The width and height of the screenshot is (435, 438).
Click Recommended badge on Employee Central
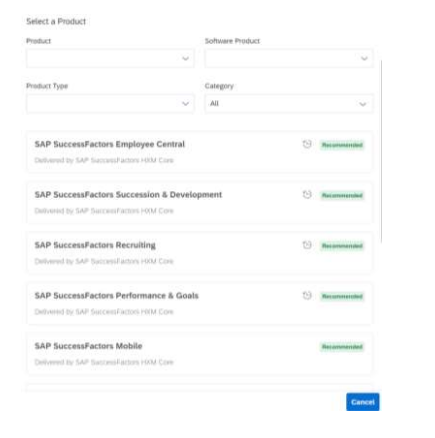pyautogui.click(x=342, y=145)
